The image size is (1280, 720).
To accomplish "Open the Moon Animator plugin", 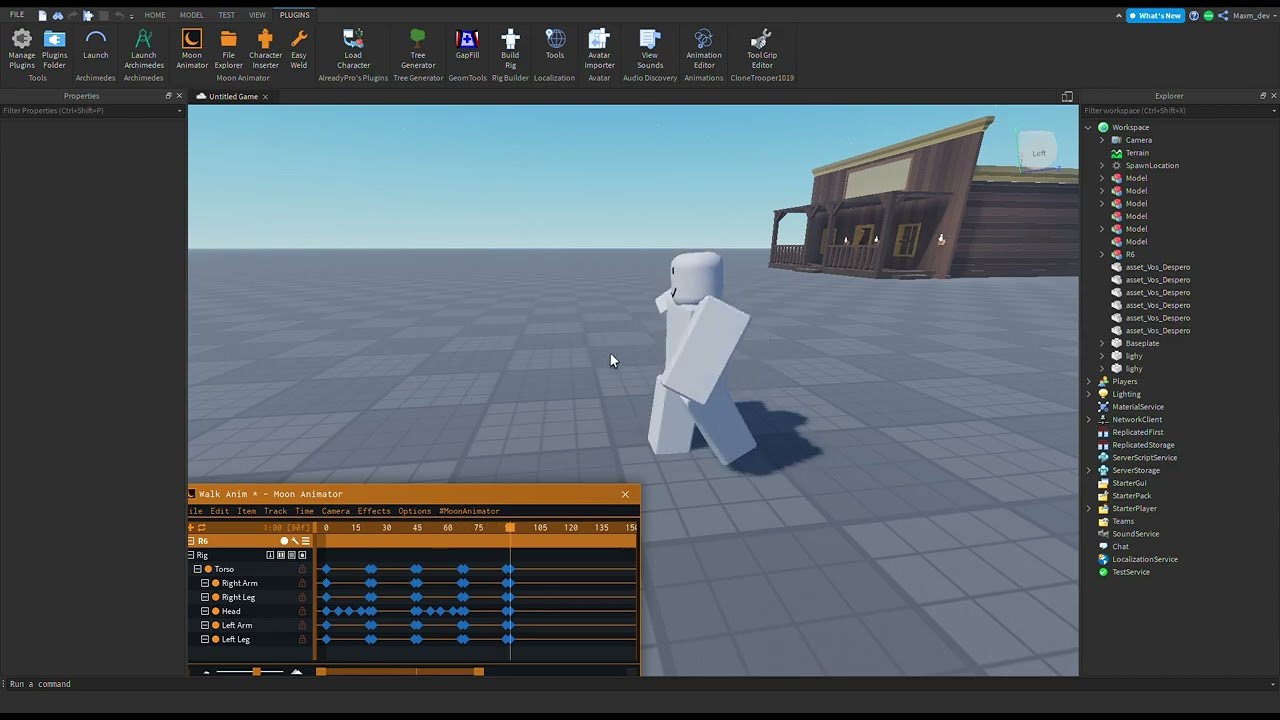I will [x=192, y=49].
